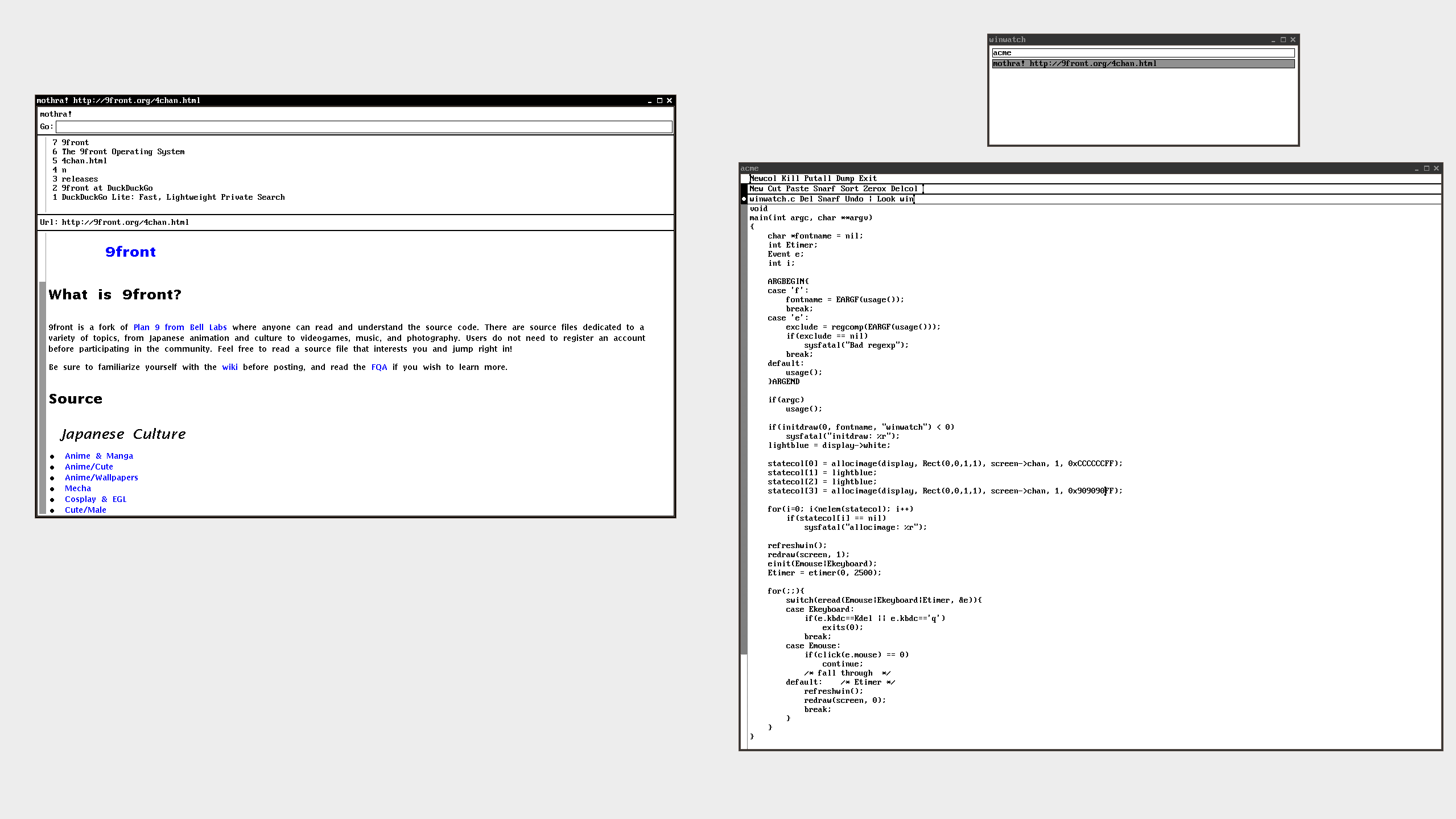This screenshot has height=819, width=1456.
Task: Click Del in the winwatch.c tag
Action: 806,199
